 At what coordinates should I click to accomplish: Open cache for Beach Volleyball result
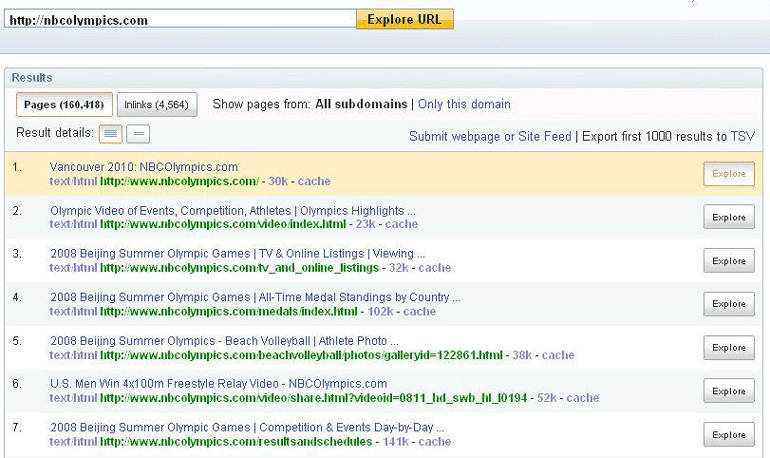coord(558,355)
